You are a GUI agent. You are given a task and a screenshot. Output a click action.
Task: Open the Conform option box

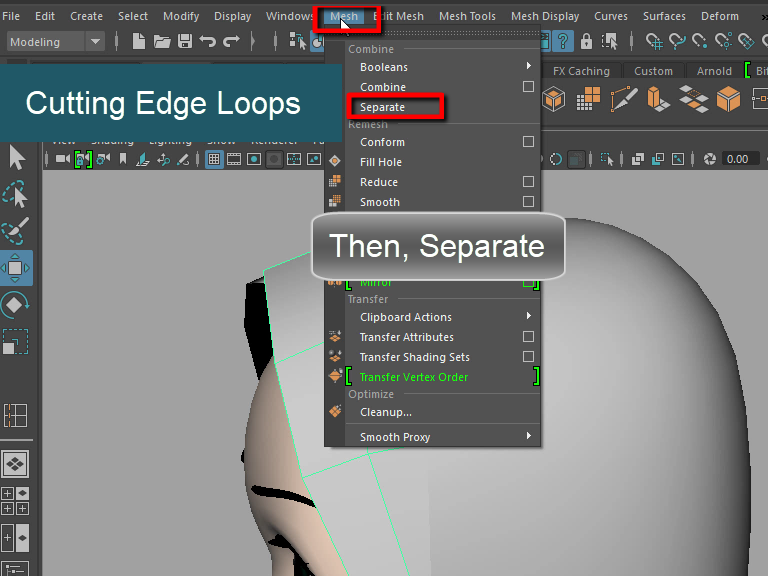tap(528, 142)
